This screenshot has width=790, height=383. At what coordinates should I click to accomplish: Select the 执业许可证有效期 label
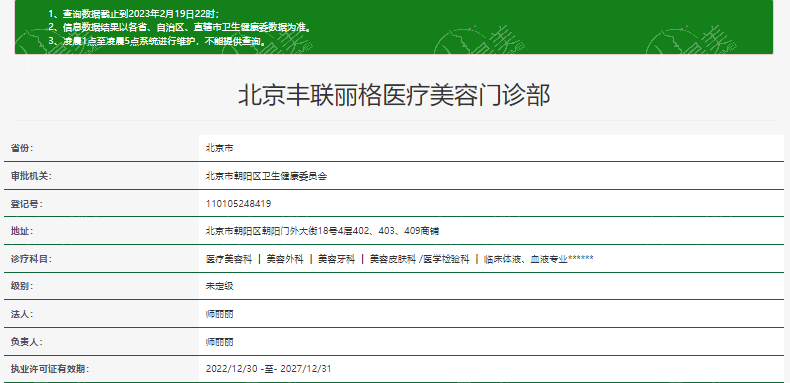coord(50,369)
